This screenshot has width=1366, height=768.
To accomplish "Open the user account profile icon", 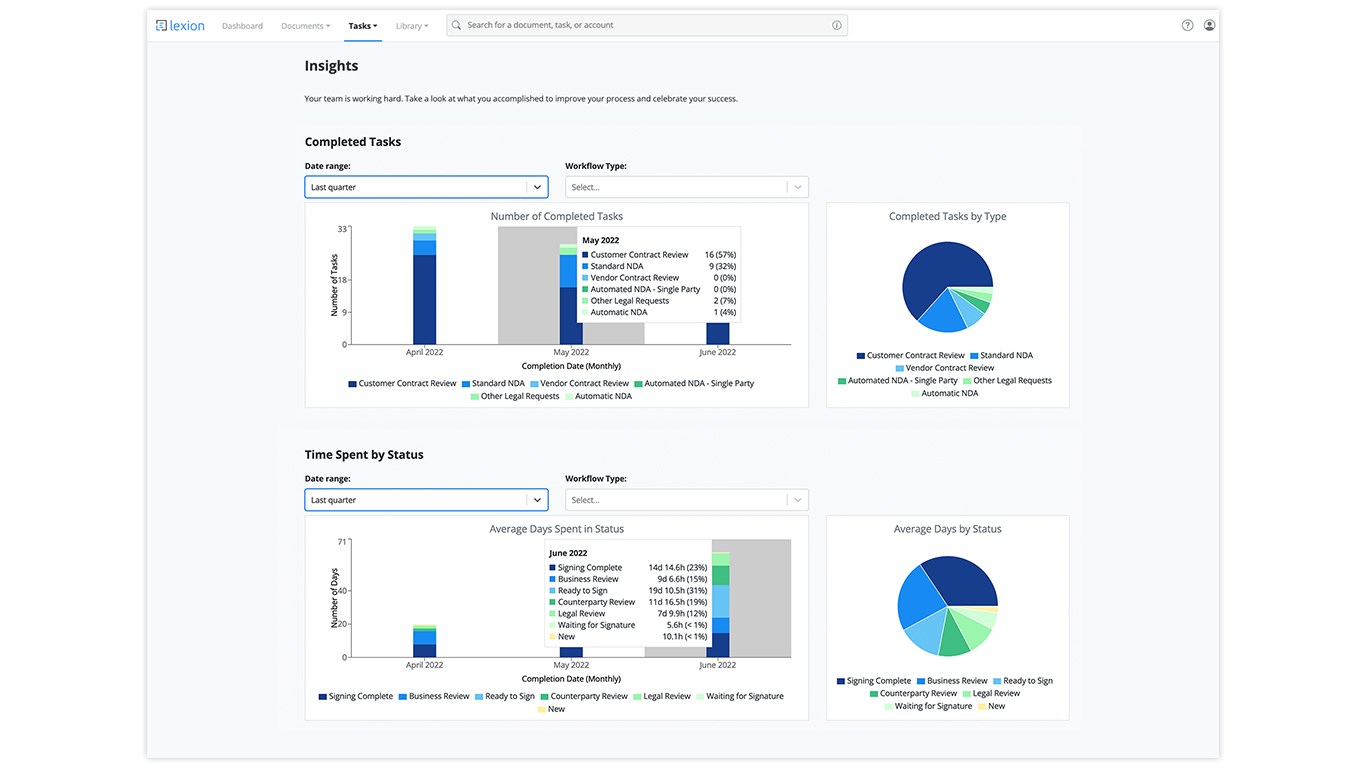I will pyautogui.click(x=1209, y=25).
